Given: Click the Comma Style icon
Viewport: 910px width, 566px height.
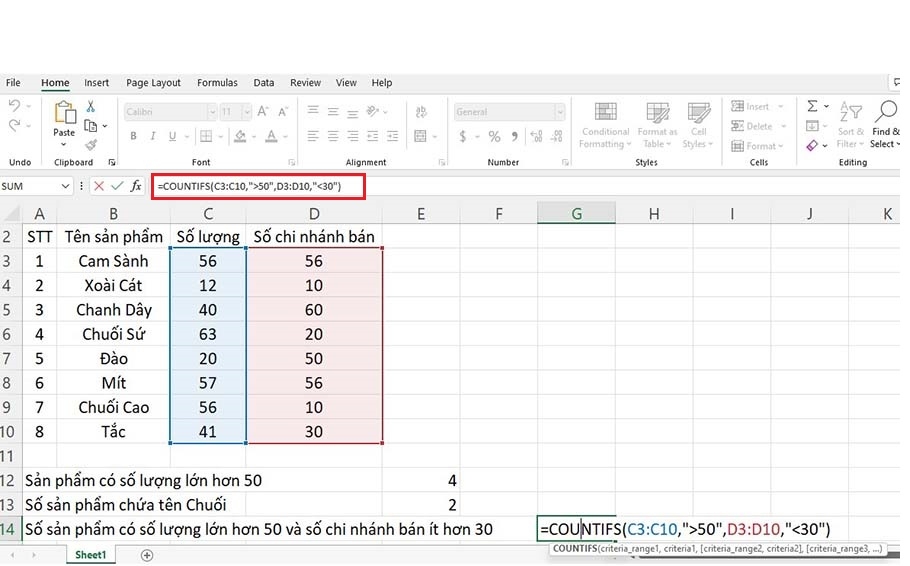Looking at the screenshot, I should (514, 136).
